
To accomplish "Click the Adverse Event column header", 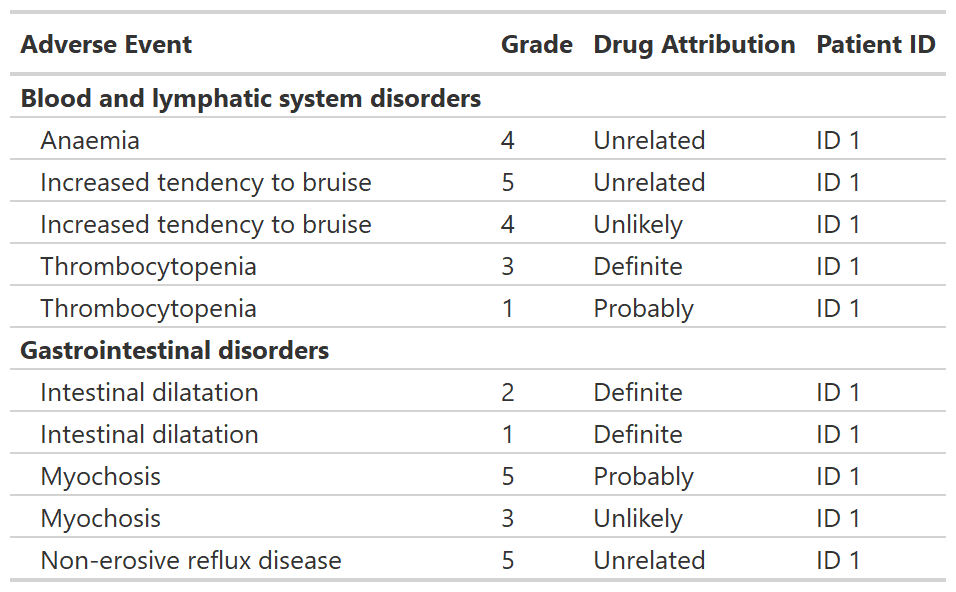I will coord(106,45).
